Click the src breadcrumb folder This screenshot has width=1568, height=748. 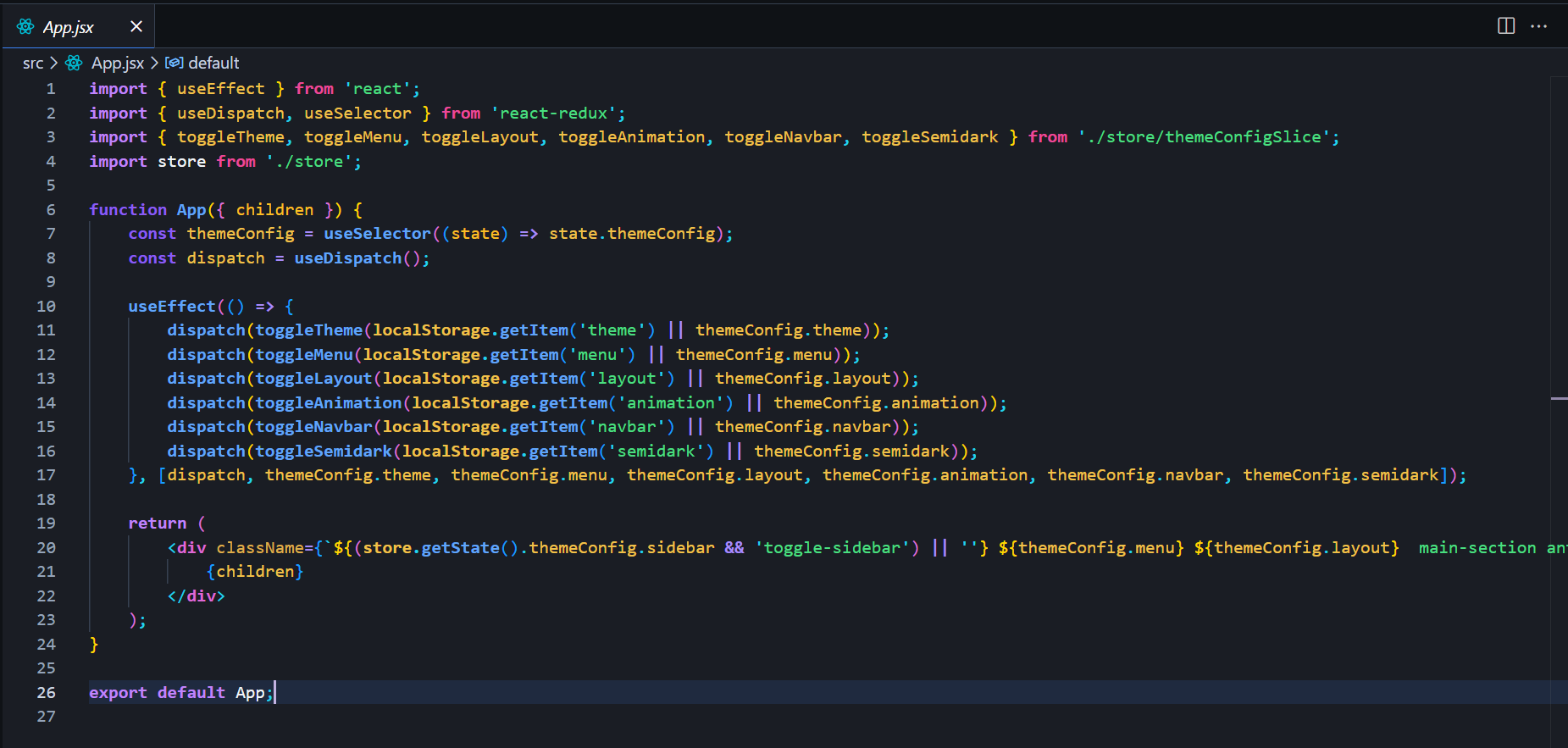tap(33, 64)
